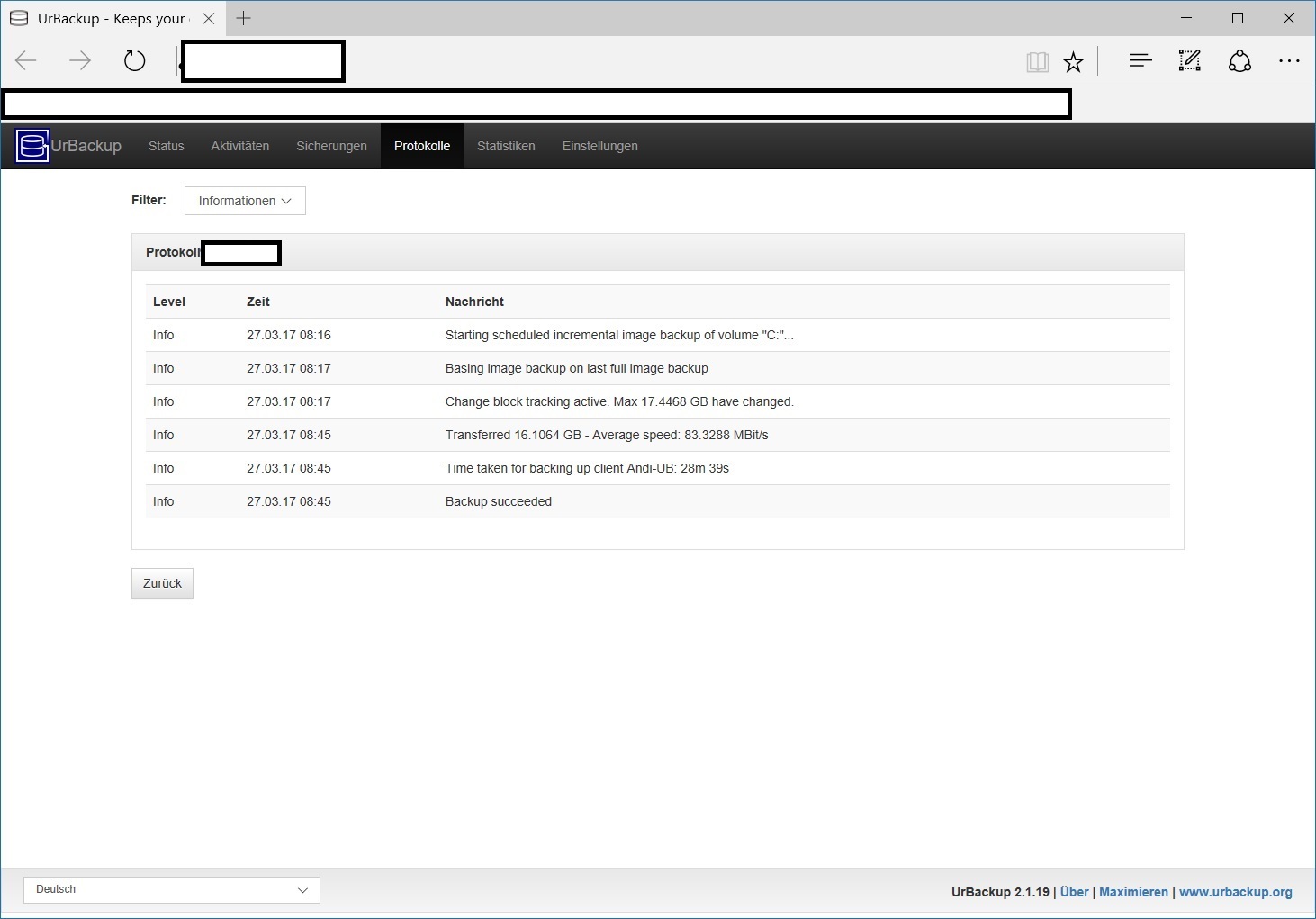Image resolution: width=1316 pixels, height=919 pixels.
Task: Open the Share icon in toolbar
Action: pos(1239,61)
